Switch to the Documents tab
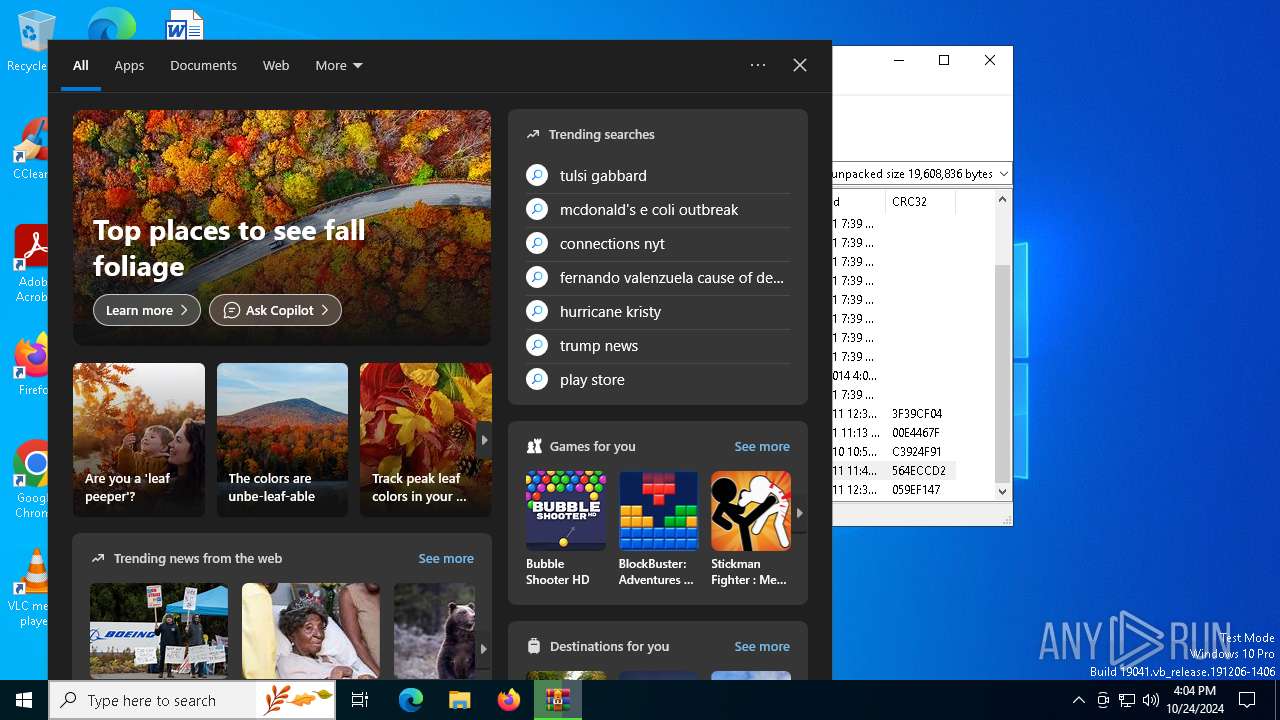Image resolution: width=1280 pixels, height=720 pixels. (203, 65)
